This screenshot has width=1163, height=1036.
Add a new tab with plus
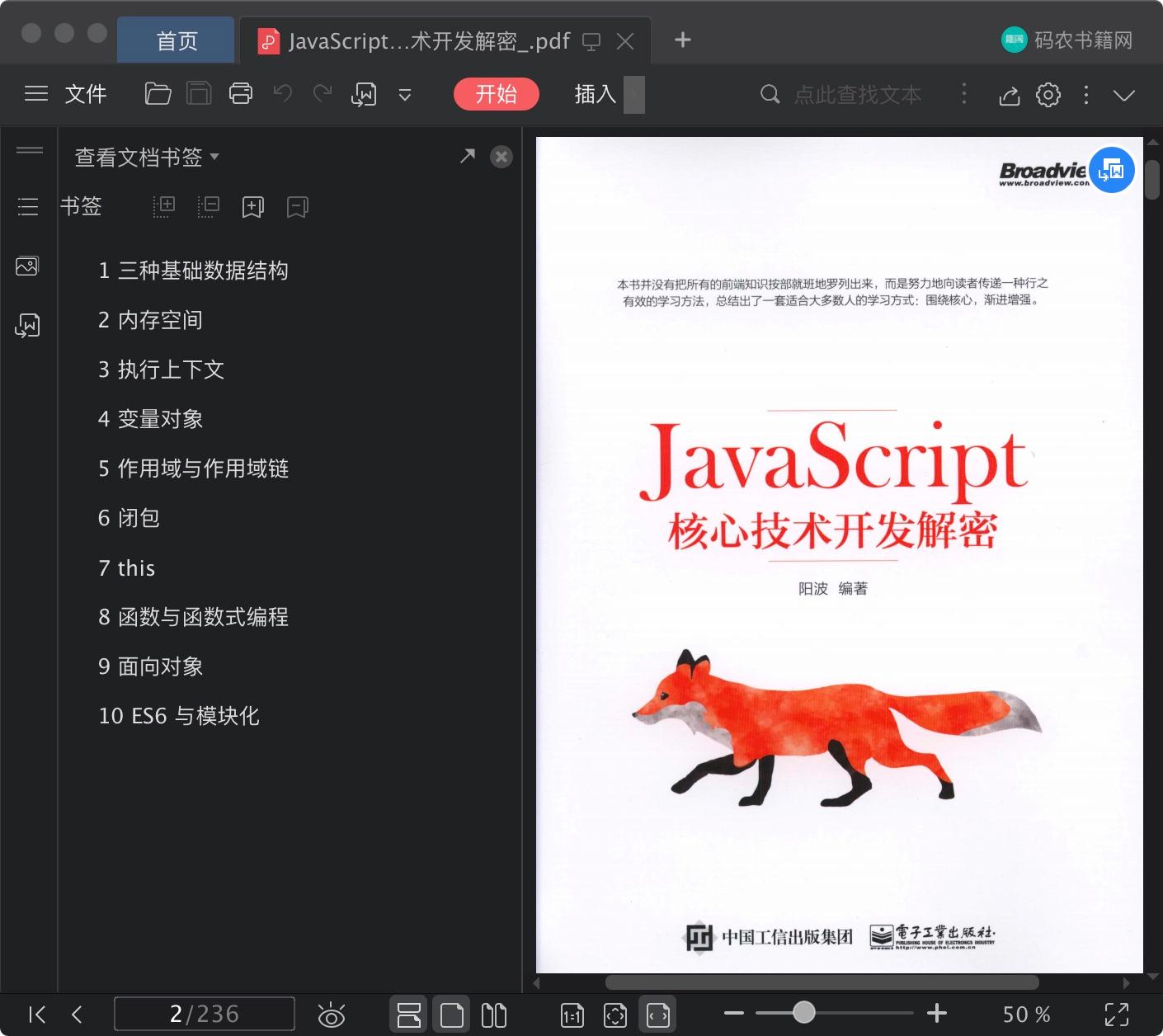click(x=683, y=40)
